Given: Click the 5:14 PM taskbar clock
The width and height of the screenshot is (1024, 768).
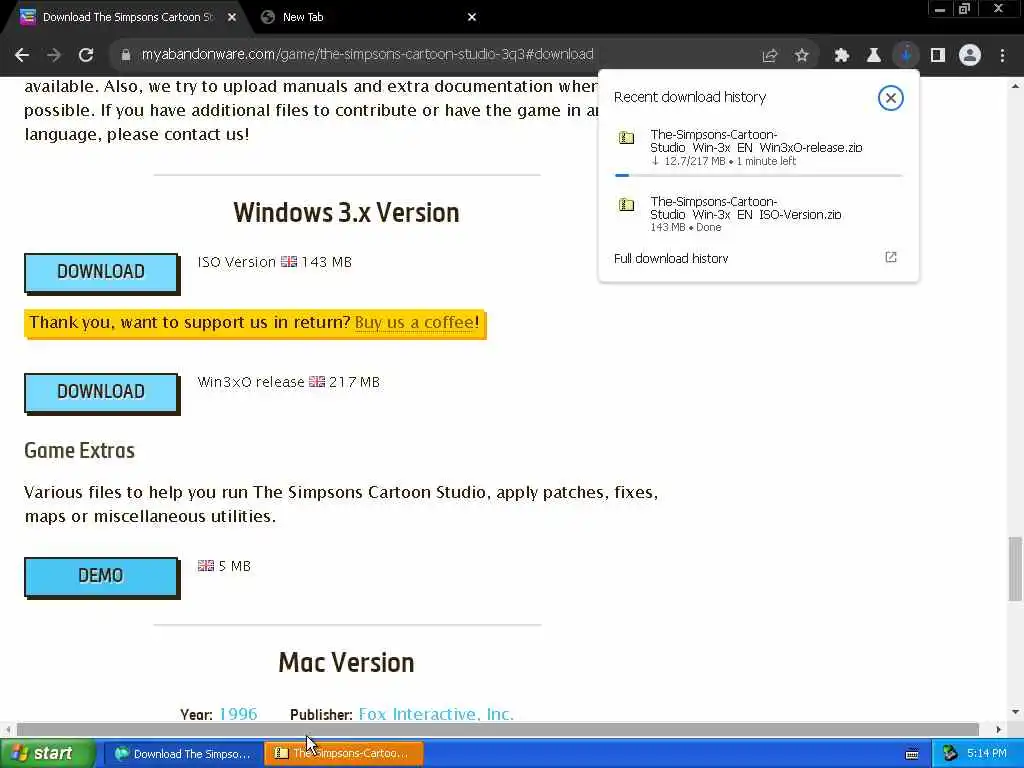Looking at the screenshot, I should 987,754.
